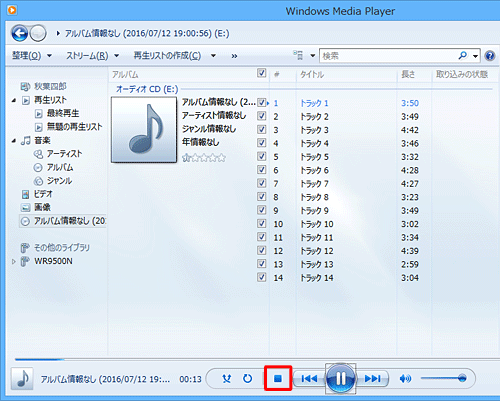Screen dimensions: 500x401
Task: Open the 画像 library
Action: coord(42,207)
